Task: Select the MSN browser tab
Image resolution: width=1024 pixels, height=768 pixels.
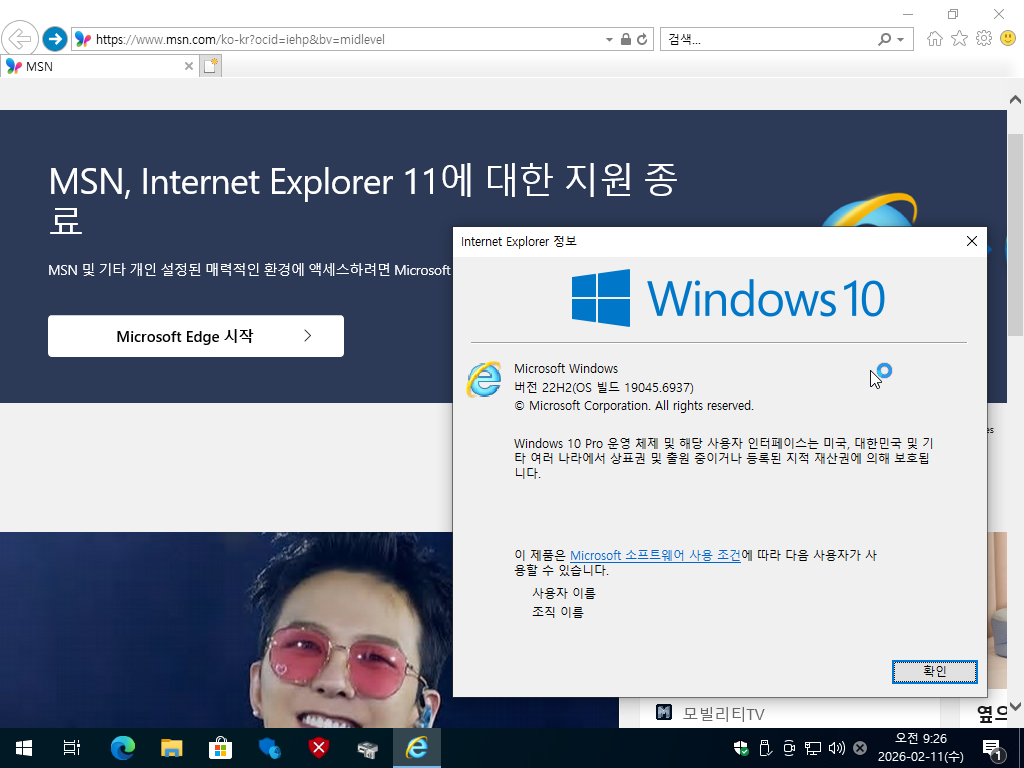Action: coord(99,67)
